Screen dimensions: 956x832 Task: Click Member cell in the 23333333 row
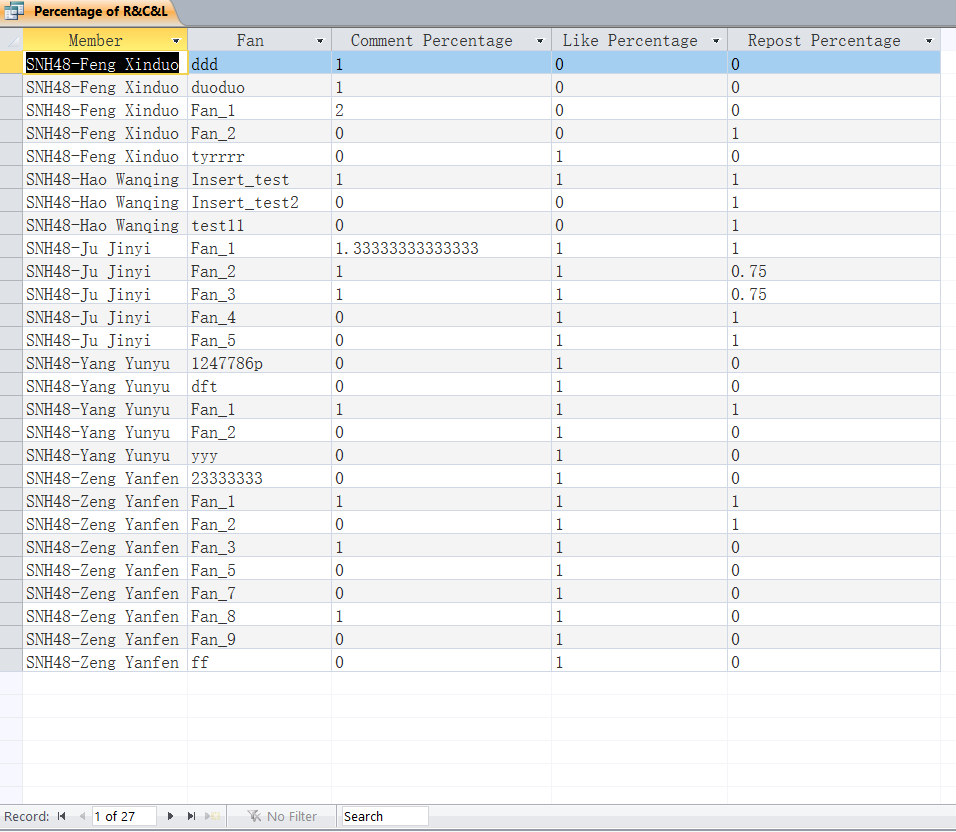[x=105, y=478]
